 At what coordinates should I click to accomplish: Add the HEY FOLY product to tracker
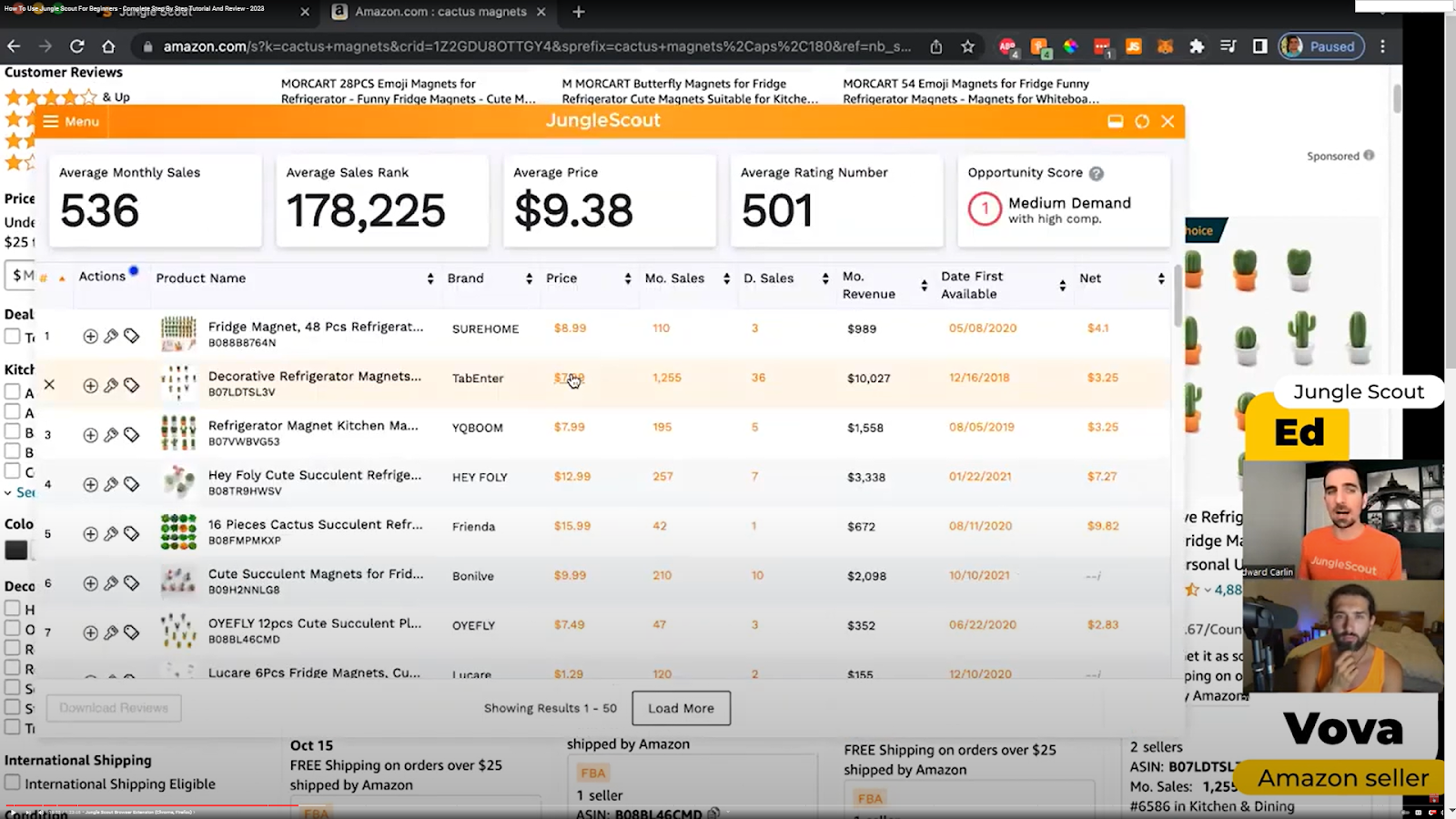click(x=90, y=485)
